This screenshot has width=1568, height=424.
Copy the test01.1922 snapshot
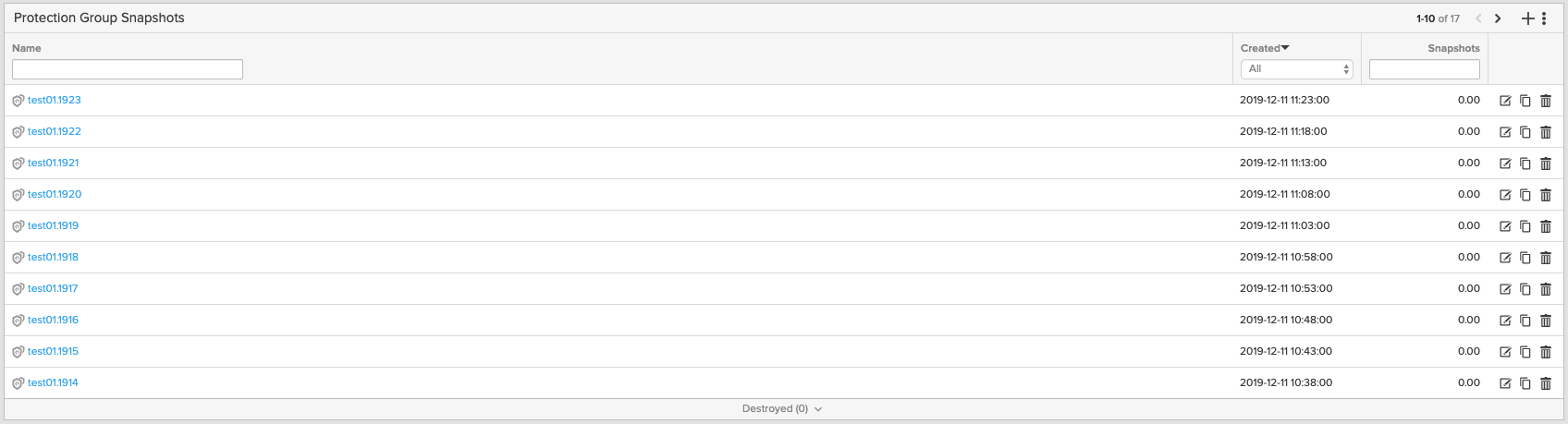pyautogui.click(x=1525, y=132)
